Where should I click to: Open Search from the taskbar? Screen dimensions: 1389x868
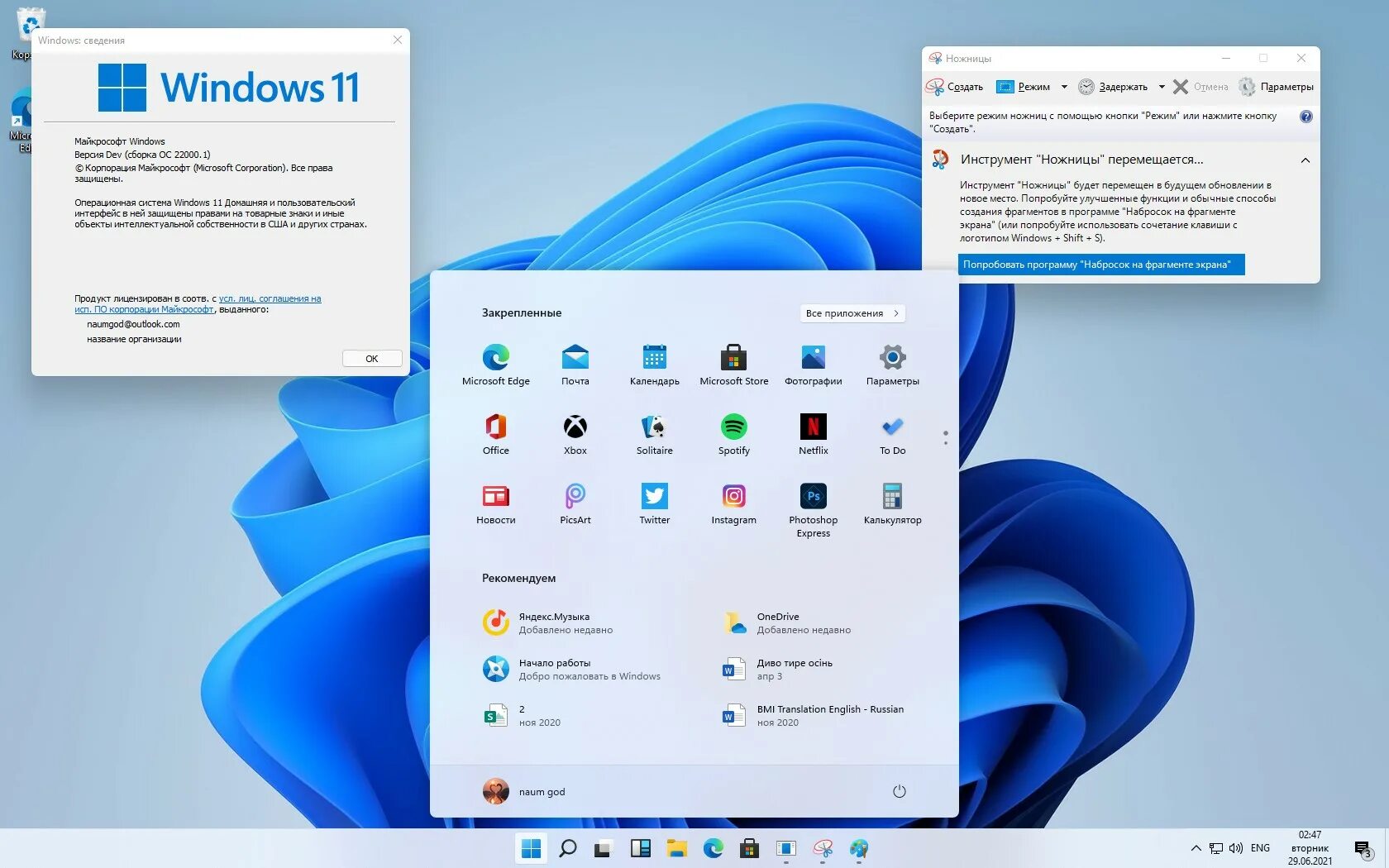click(568, 848)
